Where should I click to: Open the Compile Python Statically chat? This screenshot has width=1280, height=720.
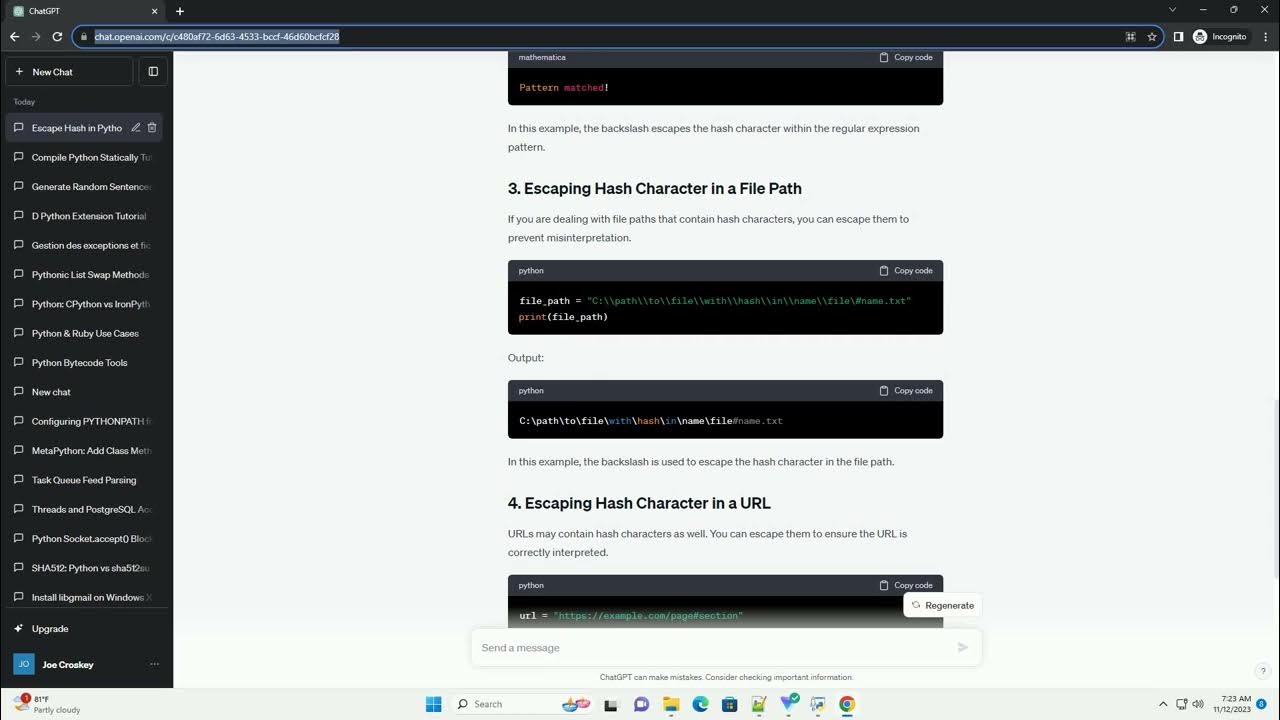click(86, 157)
